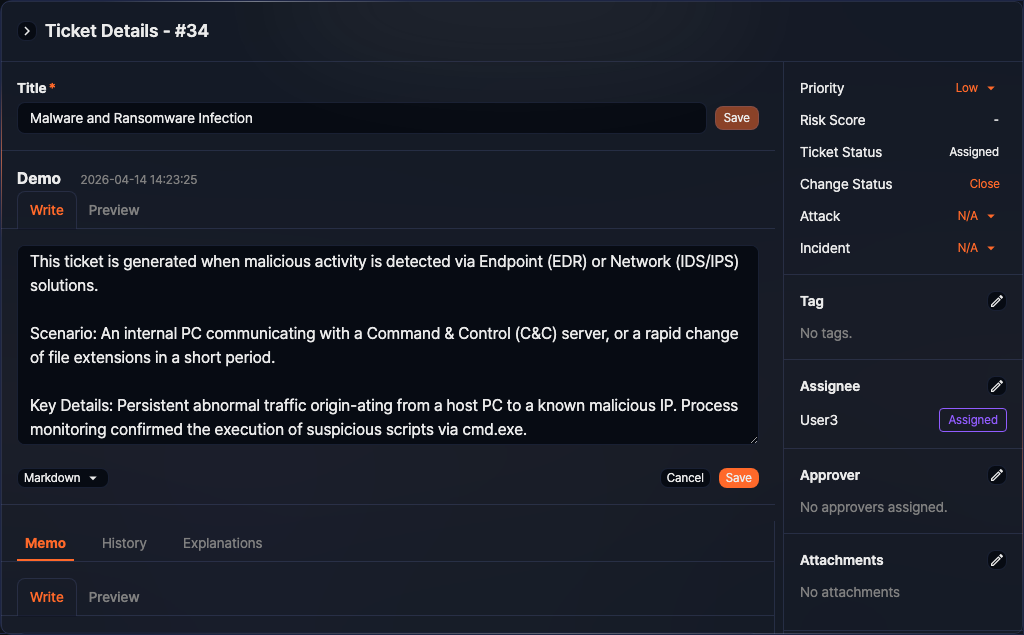Click Cancel under the description editor
The height and width of the screenshot is (635, 1024).
(685, 478)
